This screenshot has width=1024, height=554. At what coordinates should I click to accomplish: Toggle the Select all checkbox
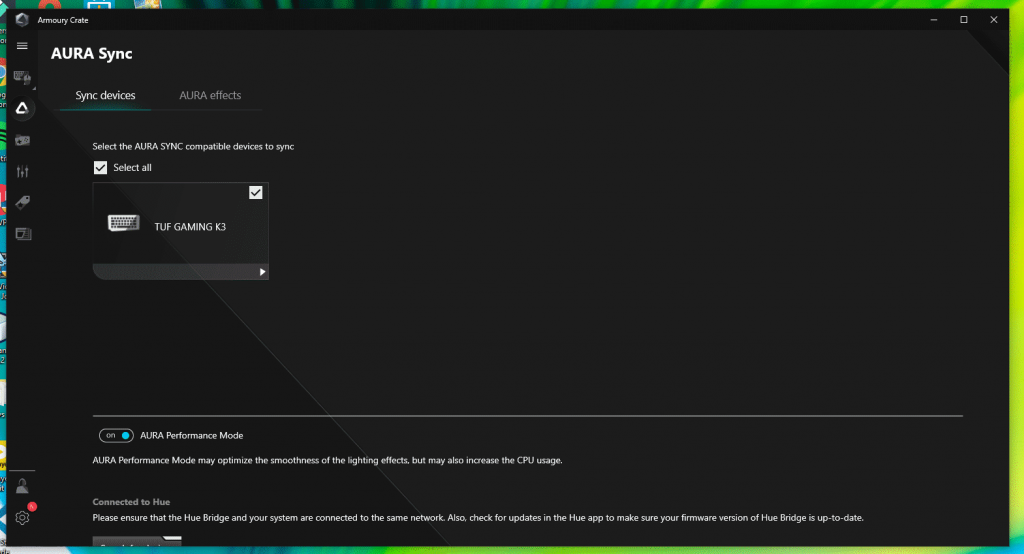100,168
